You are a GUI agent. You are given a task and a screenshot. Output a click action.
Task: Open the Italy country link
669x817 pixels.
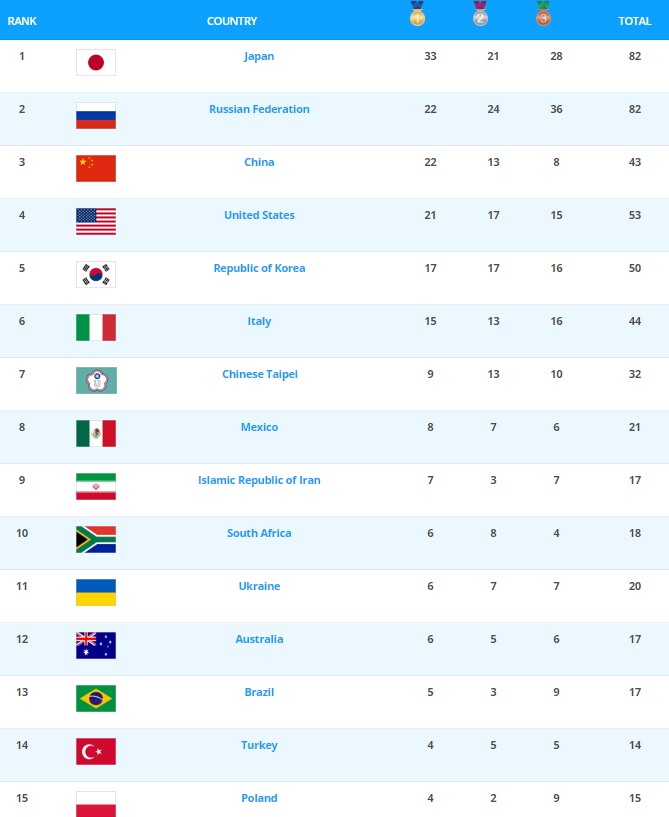(x=259, y=321)
